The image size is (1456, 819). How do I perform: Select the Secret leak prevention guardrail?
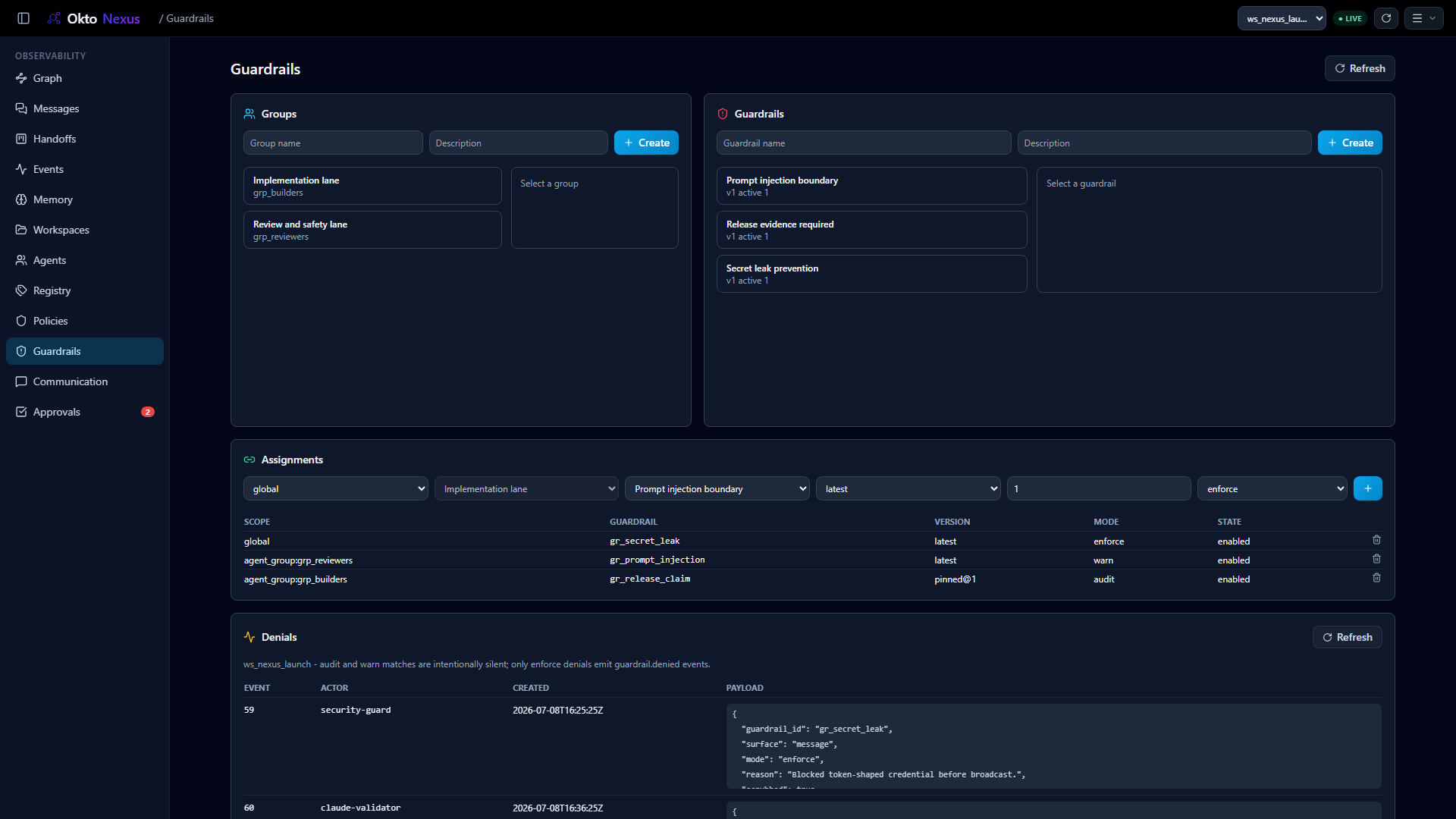(x=872, y=274)
